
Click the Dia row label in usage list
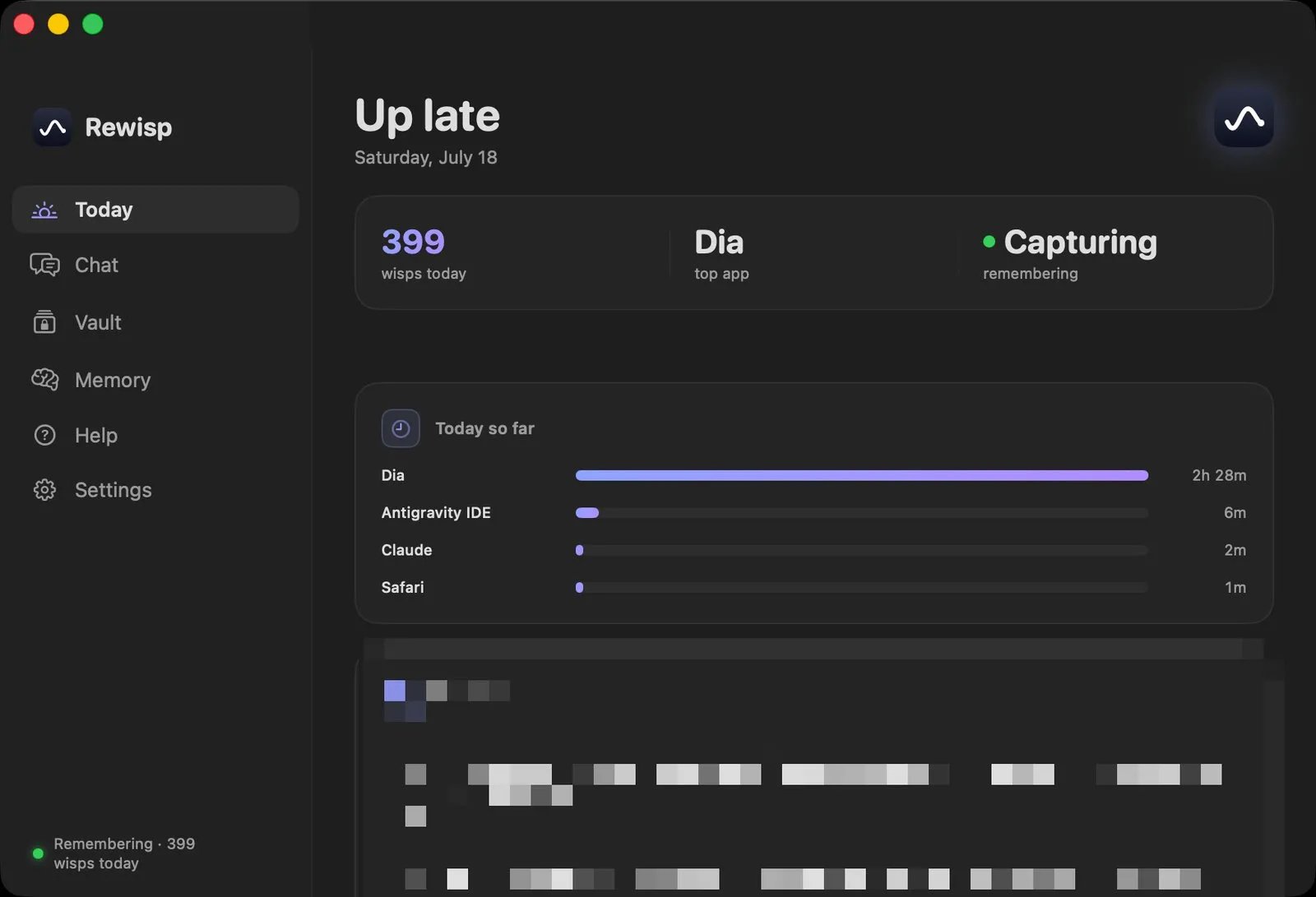coord(393,475)
